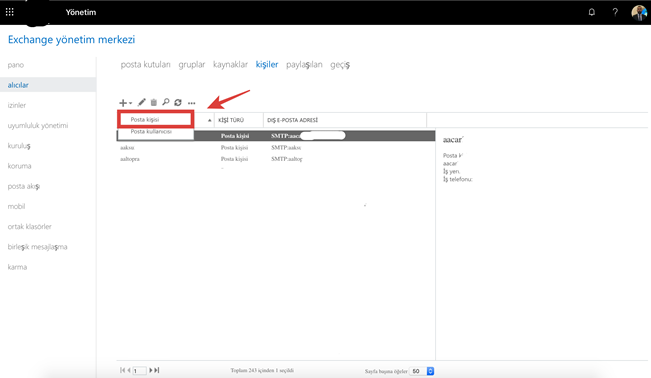Switch to the posta kutuları tab
Viewport: 651px width, 378px height.
point(145,65)
